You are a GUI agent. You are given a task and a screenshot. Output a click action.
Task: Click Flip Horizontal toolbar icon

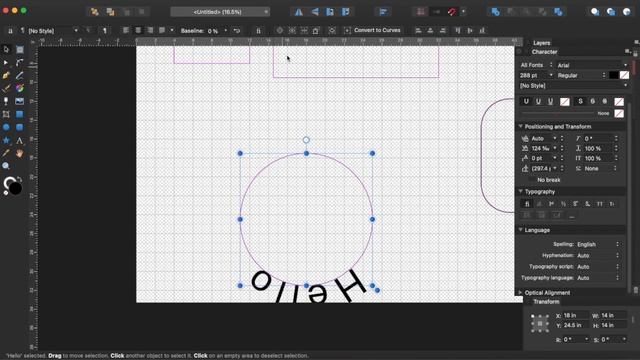299,12
